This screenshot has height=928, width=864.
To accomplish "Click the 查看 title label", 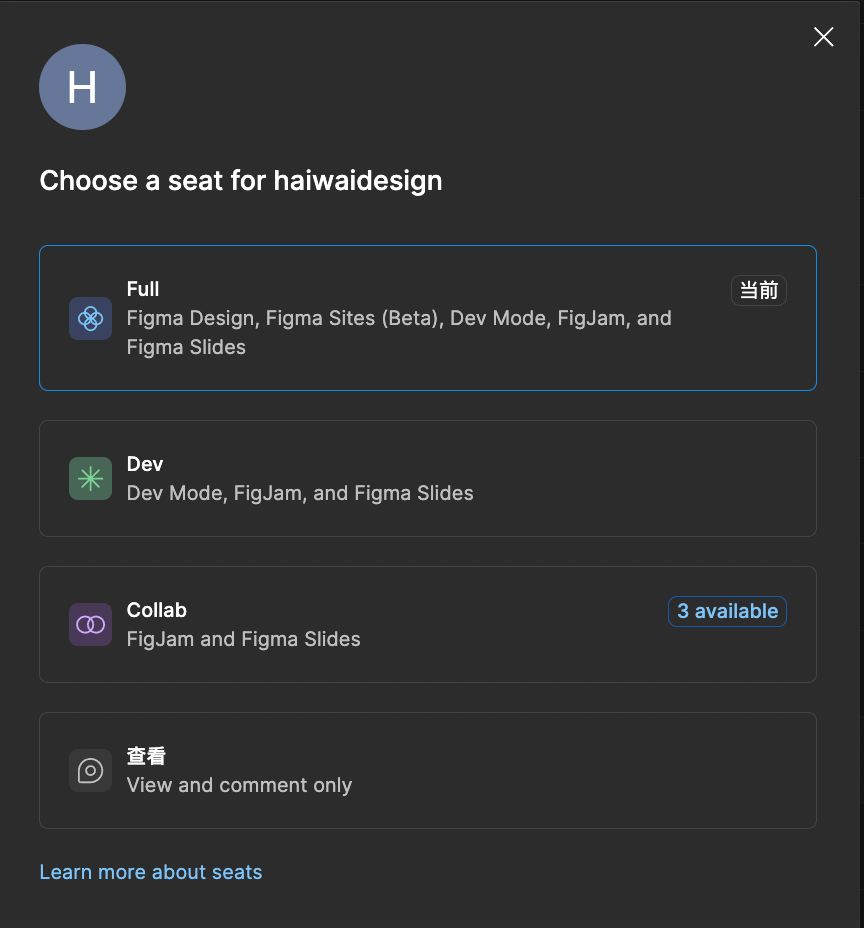I will 146,756.
